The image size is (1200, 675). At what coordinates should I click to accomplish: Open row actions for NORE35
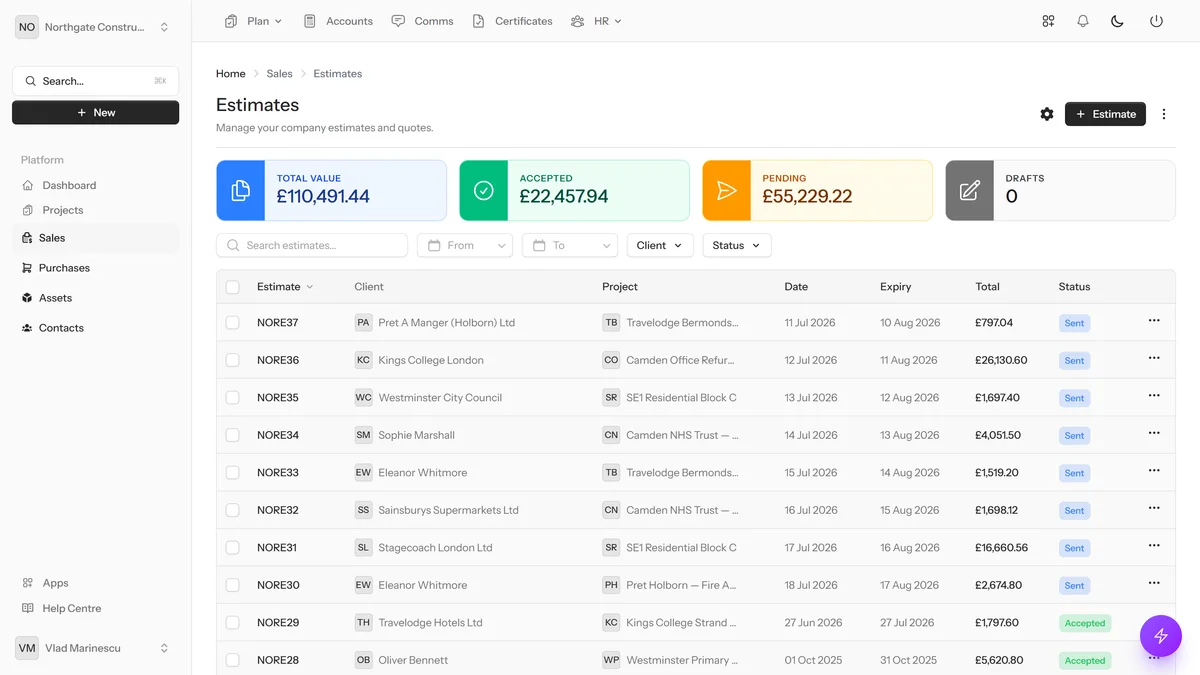click(1154, 396)
